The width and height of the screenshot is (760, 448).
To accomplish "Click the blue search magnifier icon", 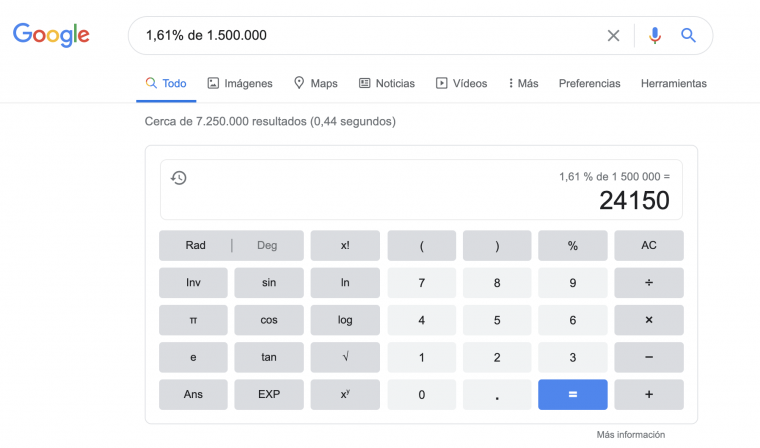I will point(688,36).
